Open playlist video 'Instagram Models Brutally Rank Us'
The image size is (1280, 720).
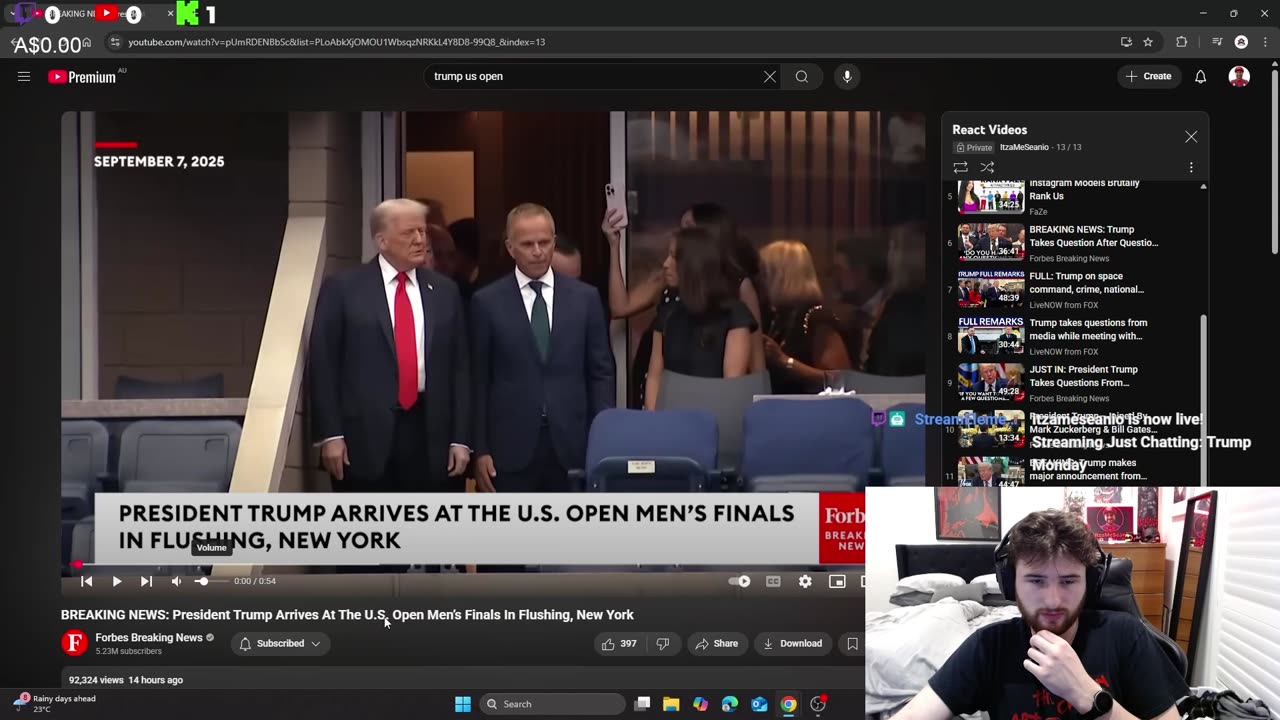tap(1075, 196)
